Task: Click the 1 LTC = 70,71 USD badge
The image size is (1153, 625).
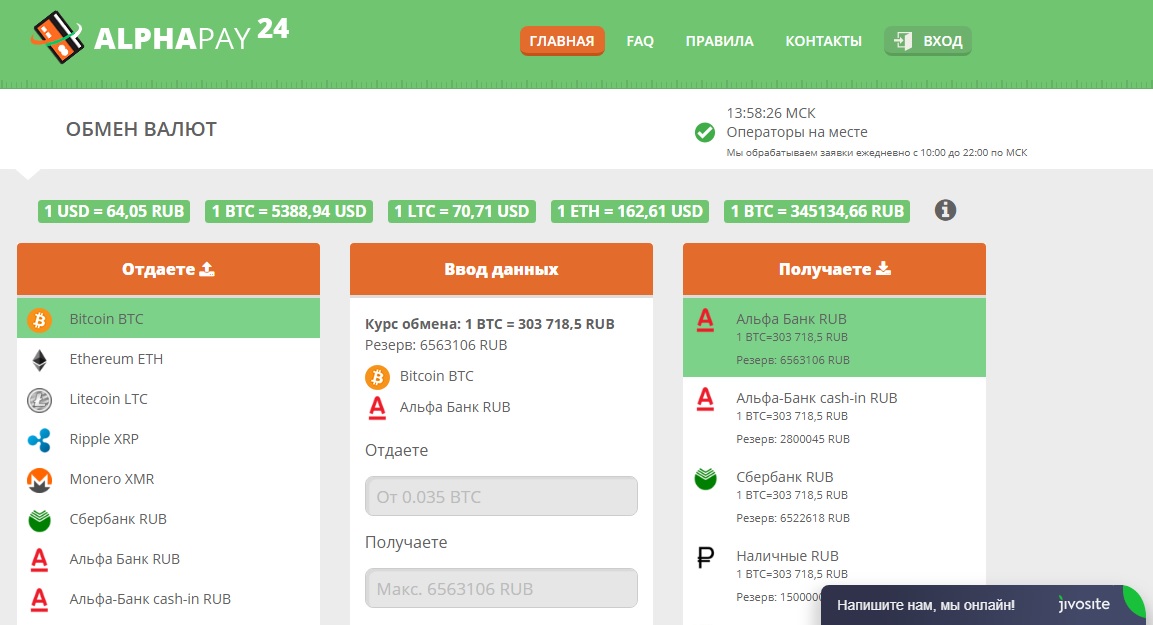Action: point(462,211)
